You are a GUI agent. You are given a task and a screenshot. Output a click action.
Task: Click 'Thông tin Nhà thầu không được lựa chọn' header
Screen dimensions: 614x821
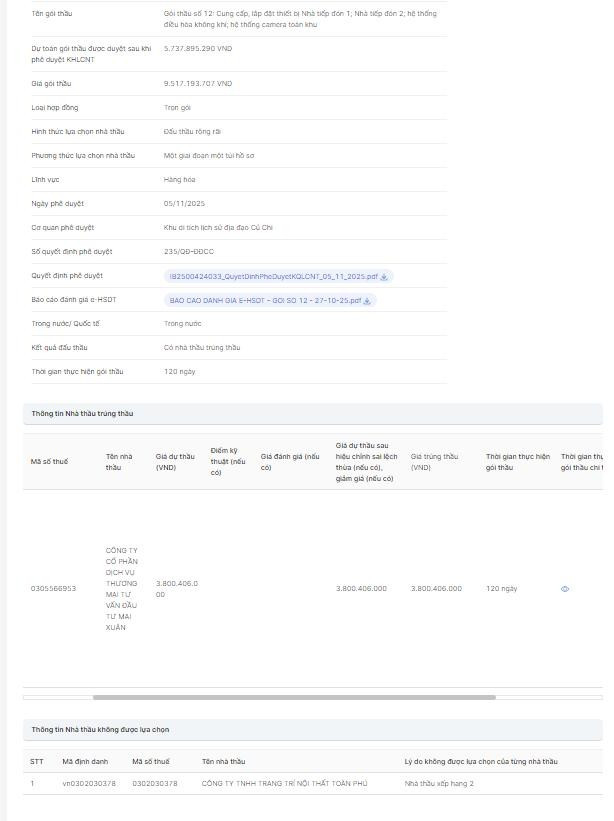(x=100, y=730)
